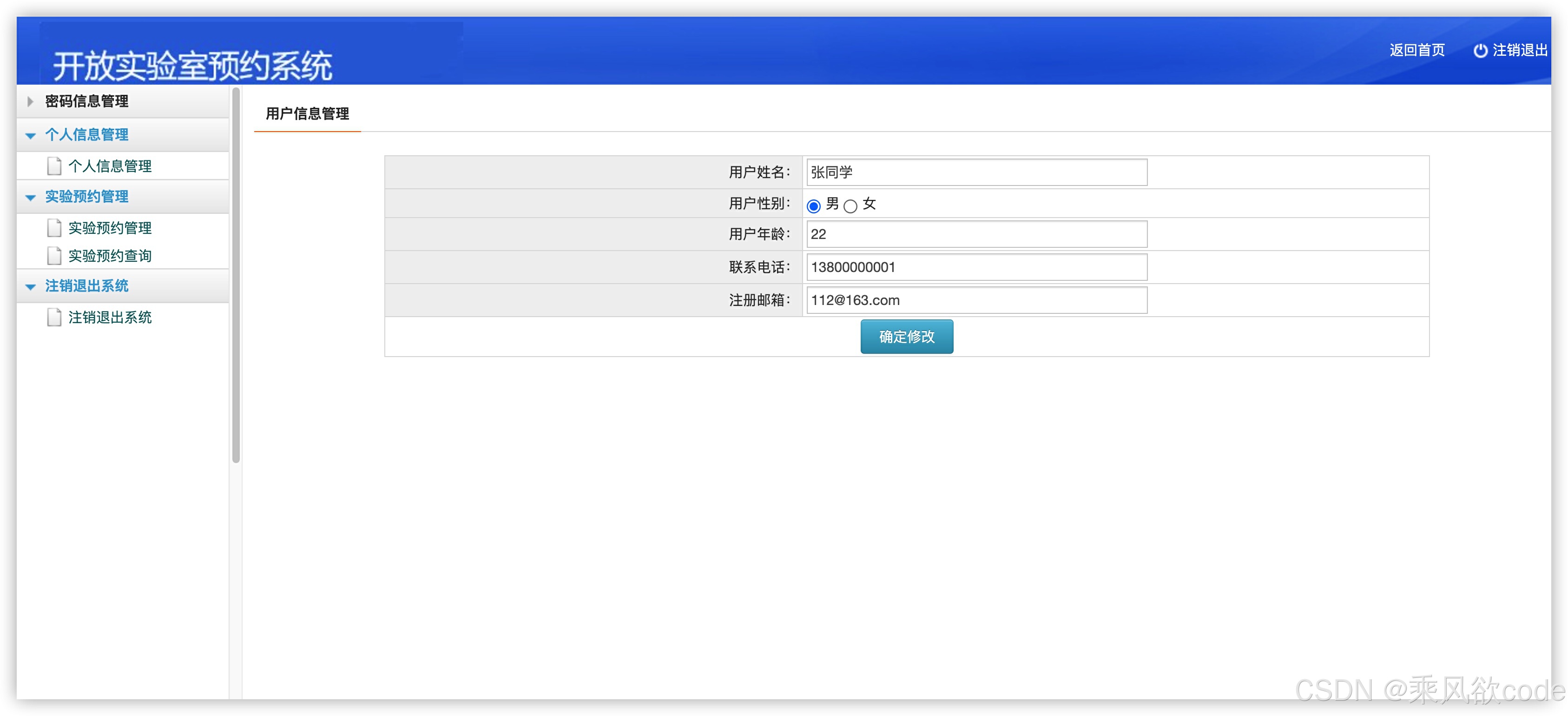Image resolution: width=1568 pixels, height=716 pixels.
Task: Click document icon next to 注销退出系统 item
Action: click(x=54, y=317)
